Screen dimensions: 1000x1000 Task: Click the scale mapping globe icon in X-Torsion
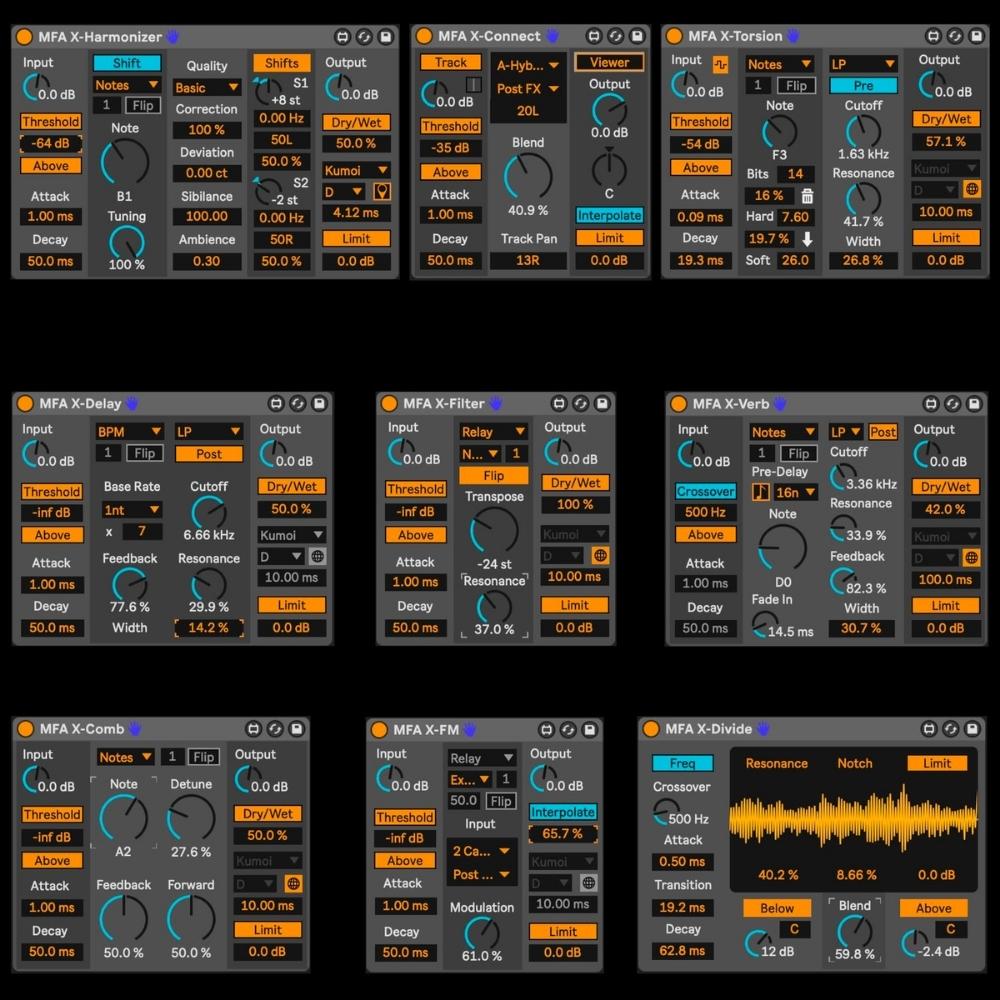point(973,188)
